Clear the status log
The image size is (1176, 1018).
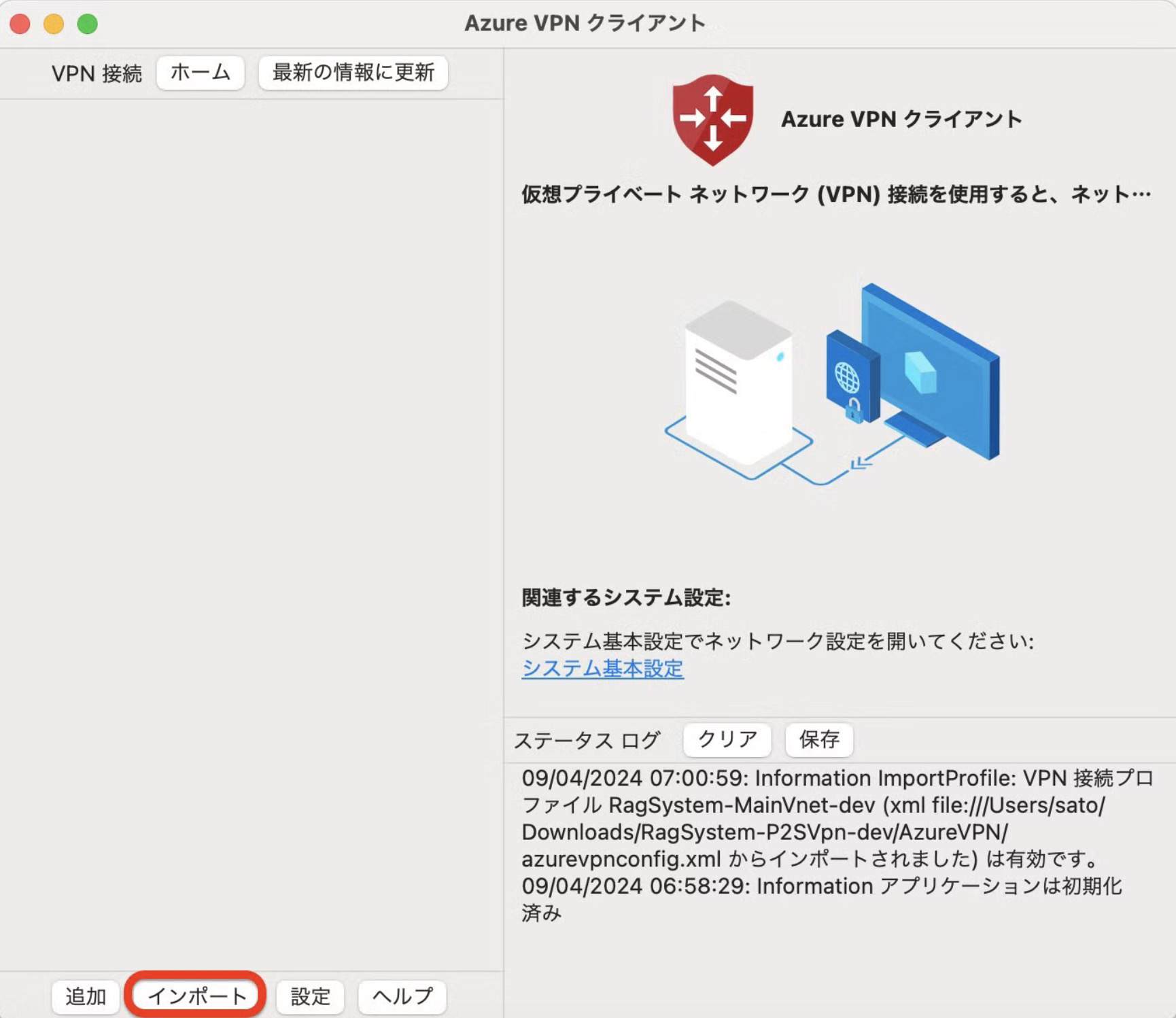click(x=726, y=739)
